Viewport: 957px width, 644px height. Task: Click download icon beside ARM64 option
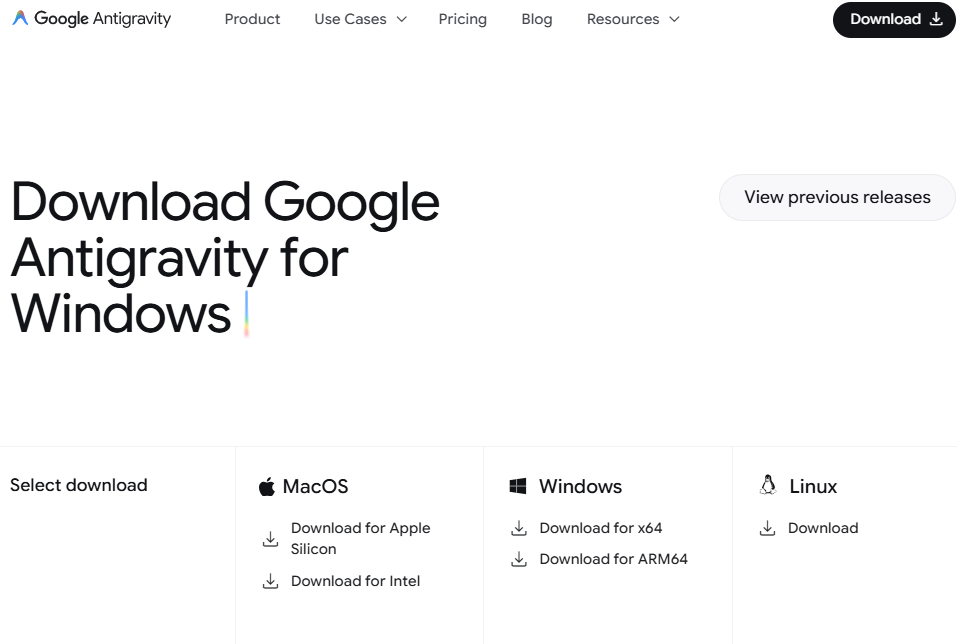[x=519, y=559]
